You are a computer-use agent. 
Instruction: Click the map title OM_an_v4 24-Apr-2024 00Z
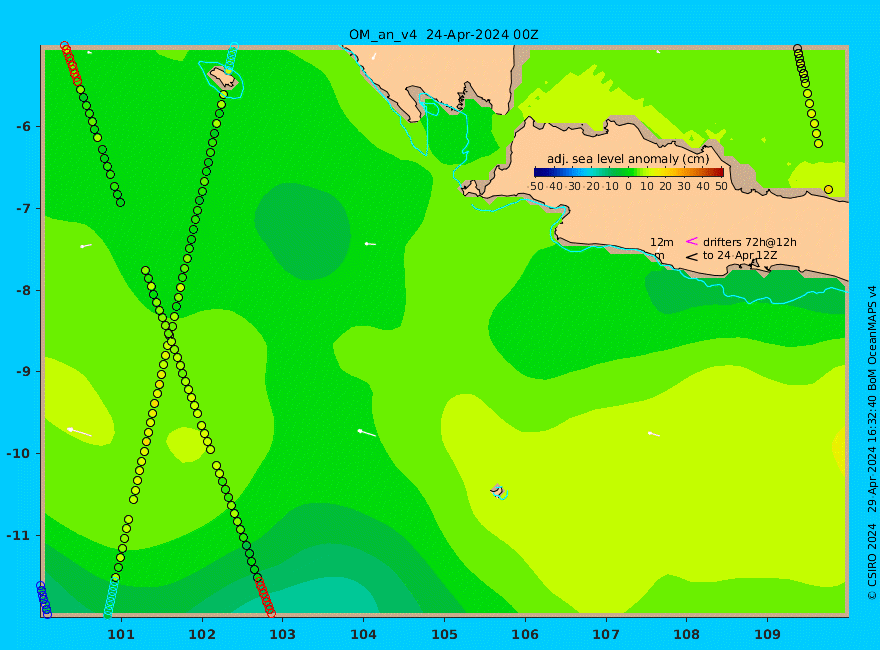point(443,35)
